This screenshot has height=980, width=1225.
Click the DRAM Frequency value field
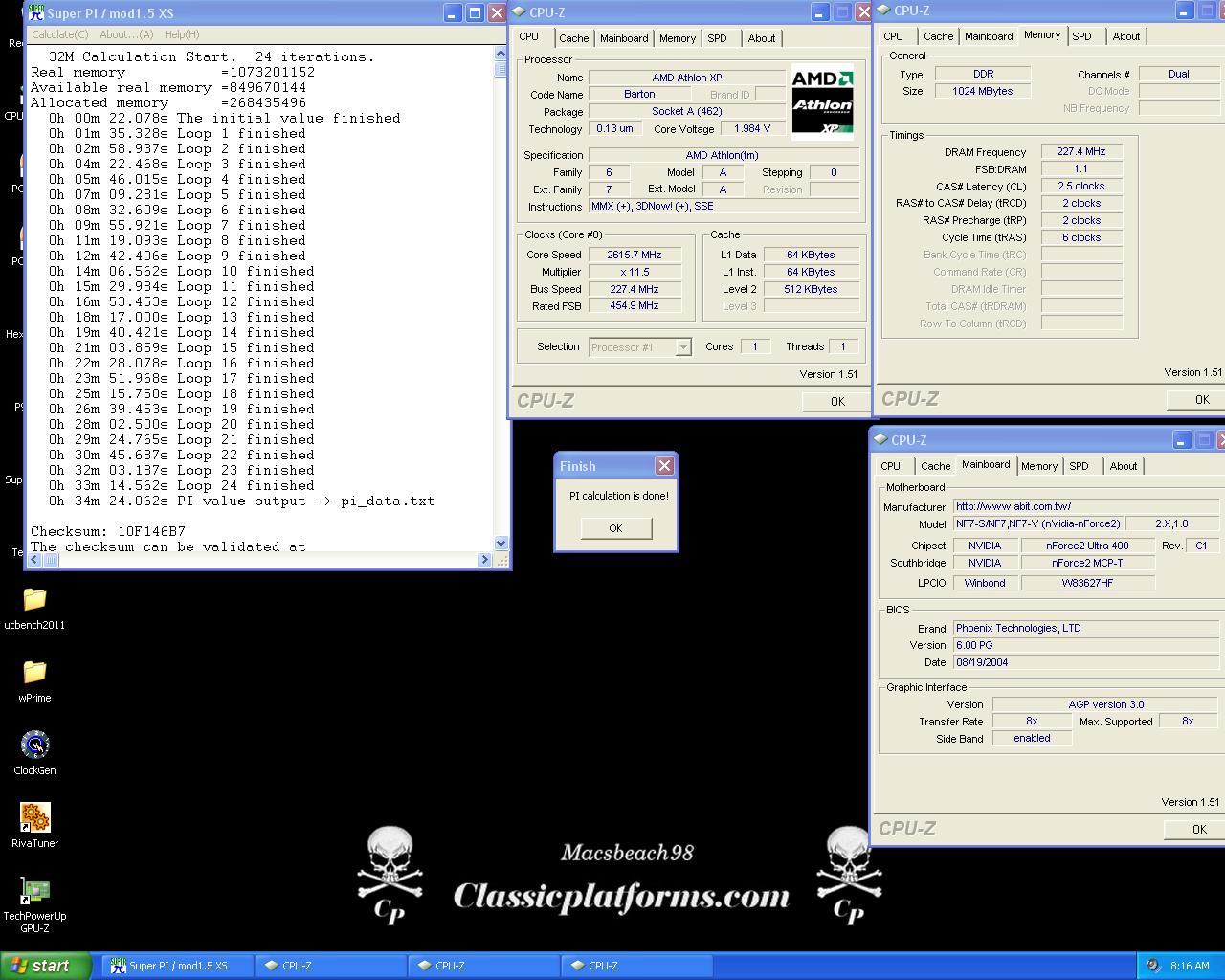click(1081, 151)
